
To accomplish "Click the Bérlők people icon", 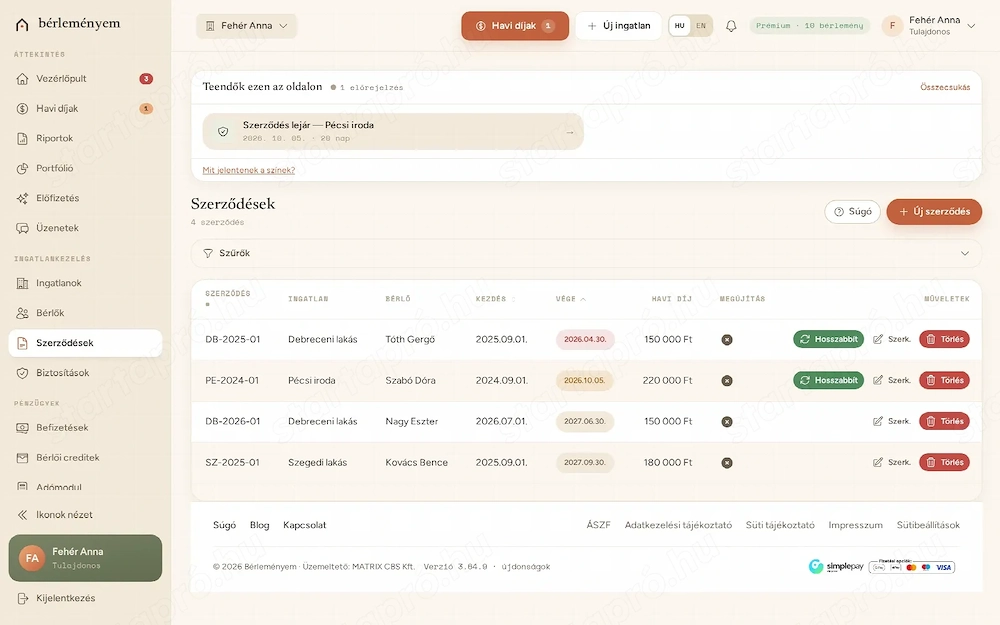I will (x=22, y=313).
